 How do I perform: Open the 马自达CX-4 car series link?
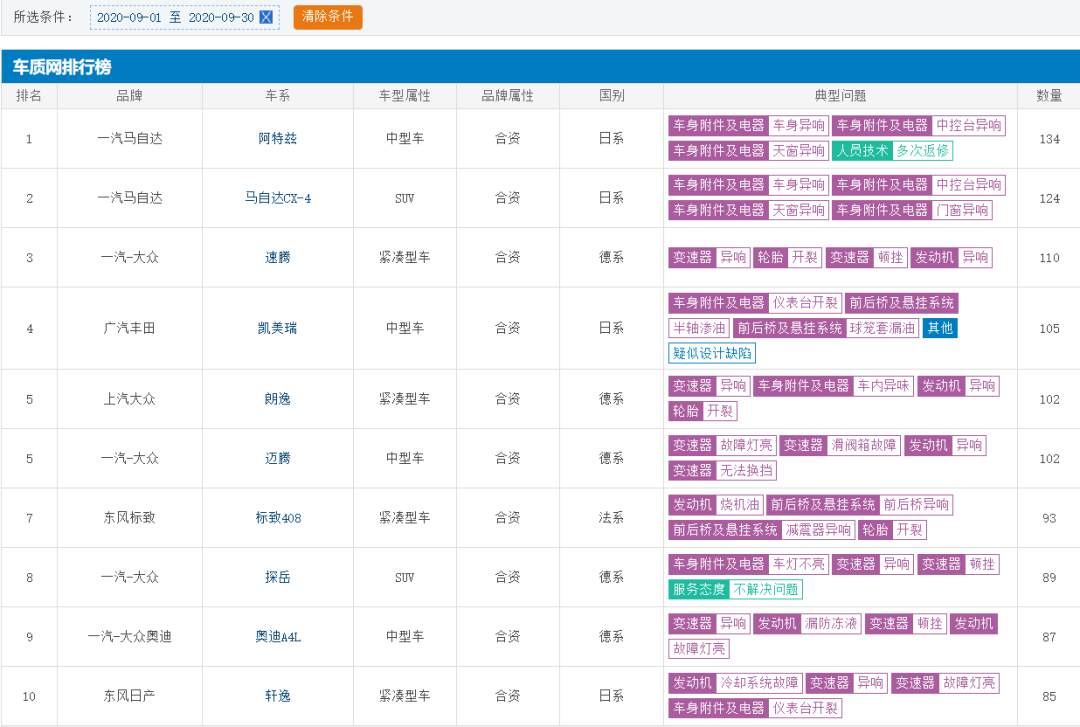[278, 198]
